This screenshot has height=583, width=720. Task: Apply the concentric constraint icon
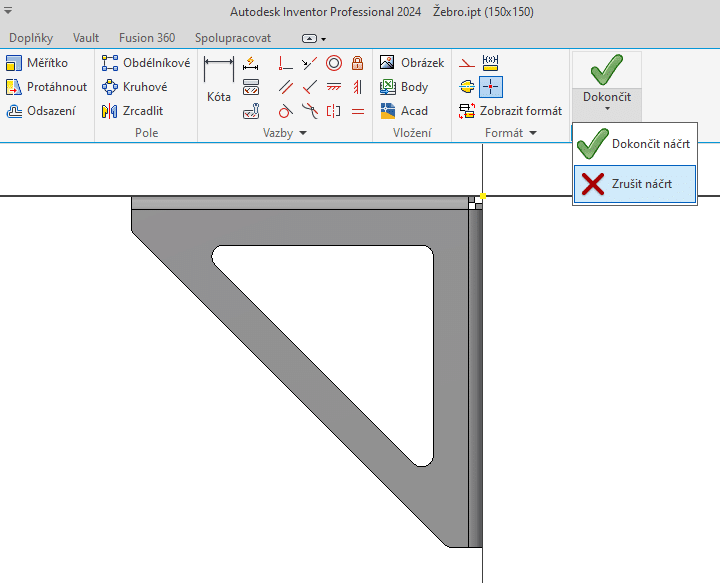334,63
